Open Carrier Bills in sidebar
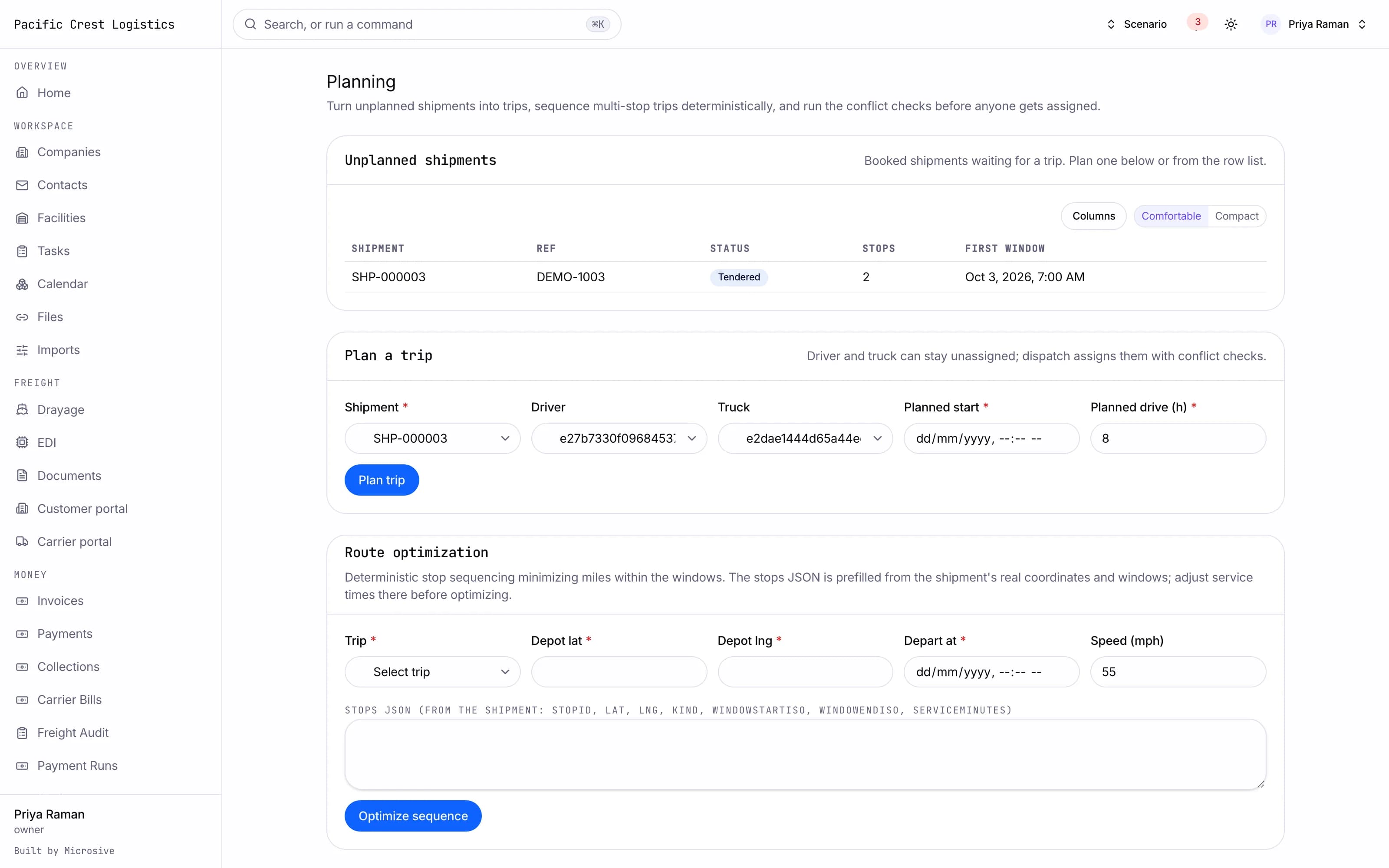This screenshot has height=868, width=1389. [x=69, y=700]
